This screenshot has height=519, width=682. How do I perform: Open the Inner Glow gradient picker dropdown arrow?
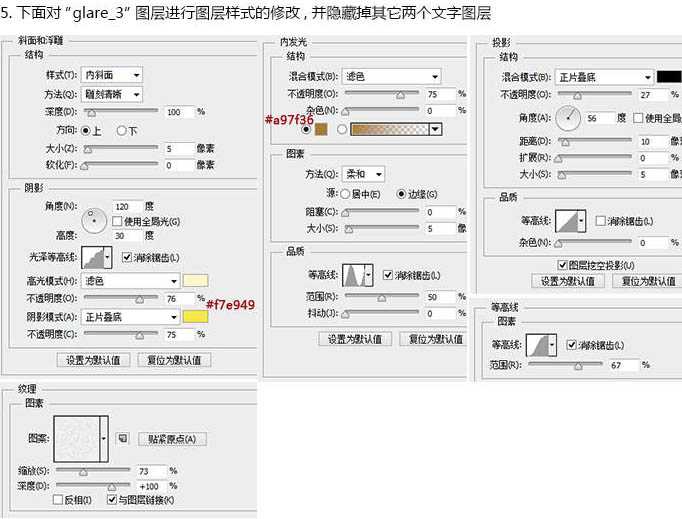[435, 129]
